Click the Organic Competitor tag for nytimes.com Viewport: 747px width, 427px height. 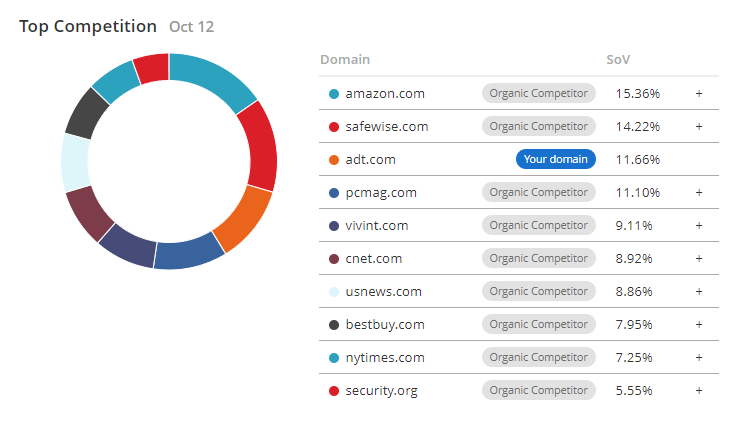tap(539, 358)
